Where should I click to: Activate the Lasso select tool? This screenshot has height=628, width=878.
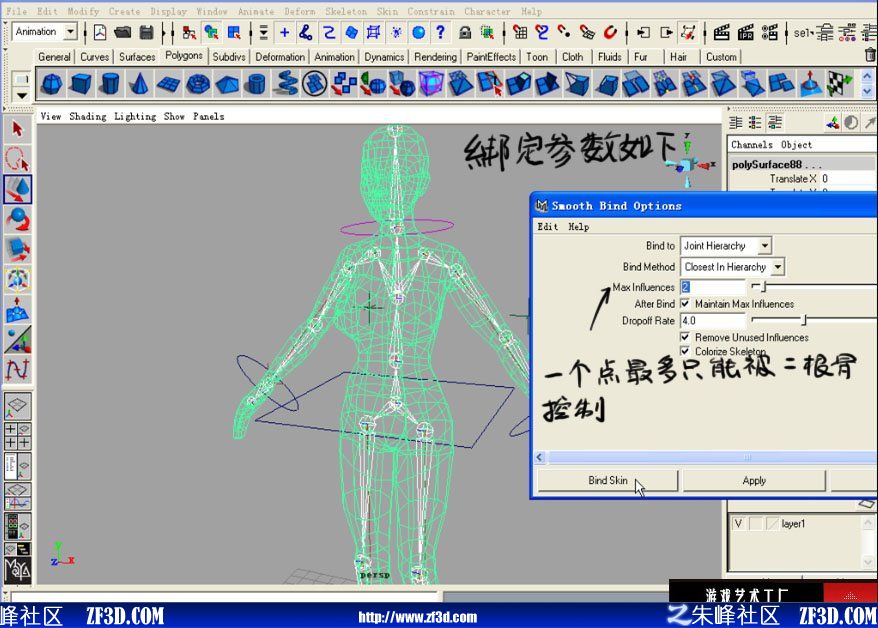(x=17, y=159)
